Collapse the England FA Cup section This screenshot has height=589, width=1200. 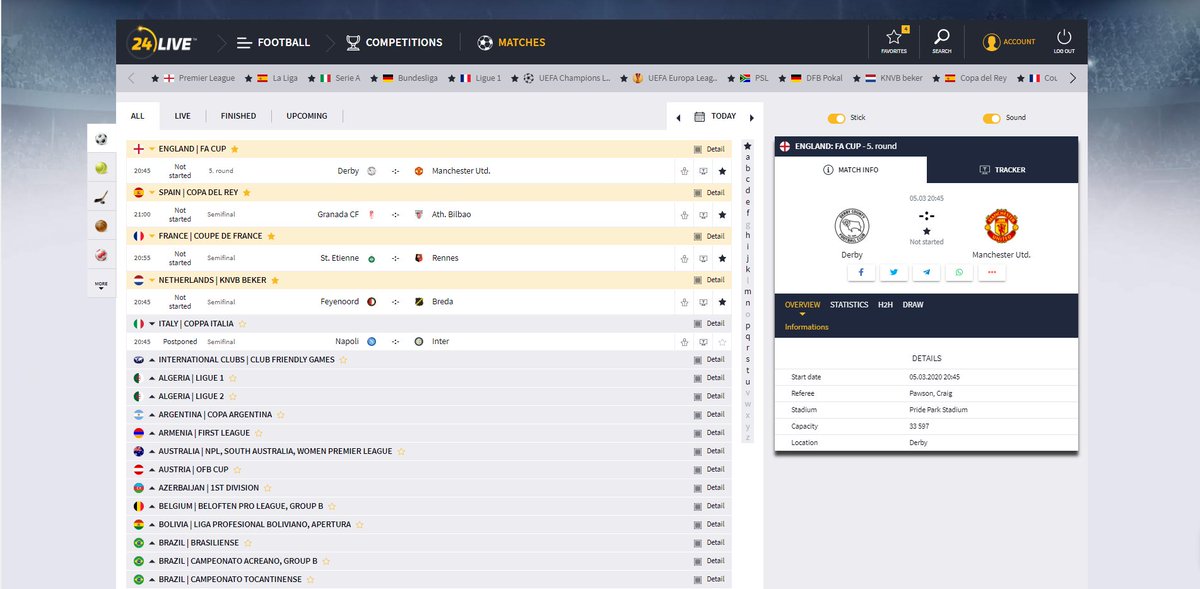[152, 149]
